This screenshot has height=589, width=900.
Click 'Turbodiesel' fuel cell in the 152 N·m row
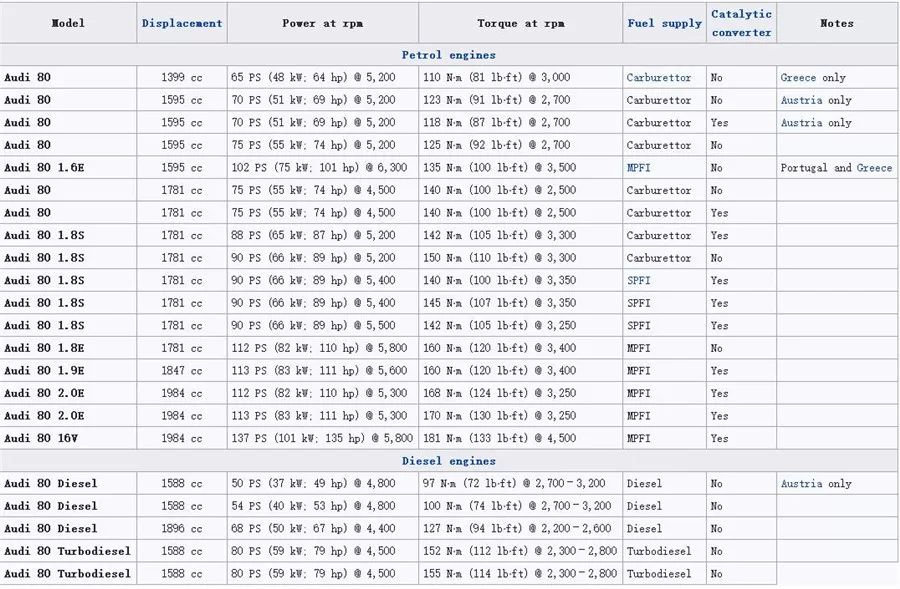(x=664, y=551)
